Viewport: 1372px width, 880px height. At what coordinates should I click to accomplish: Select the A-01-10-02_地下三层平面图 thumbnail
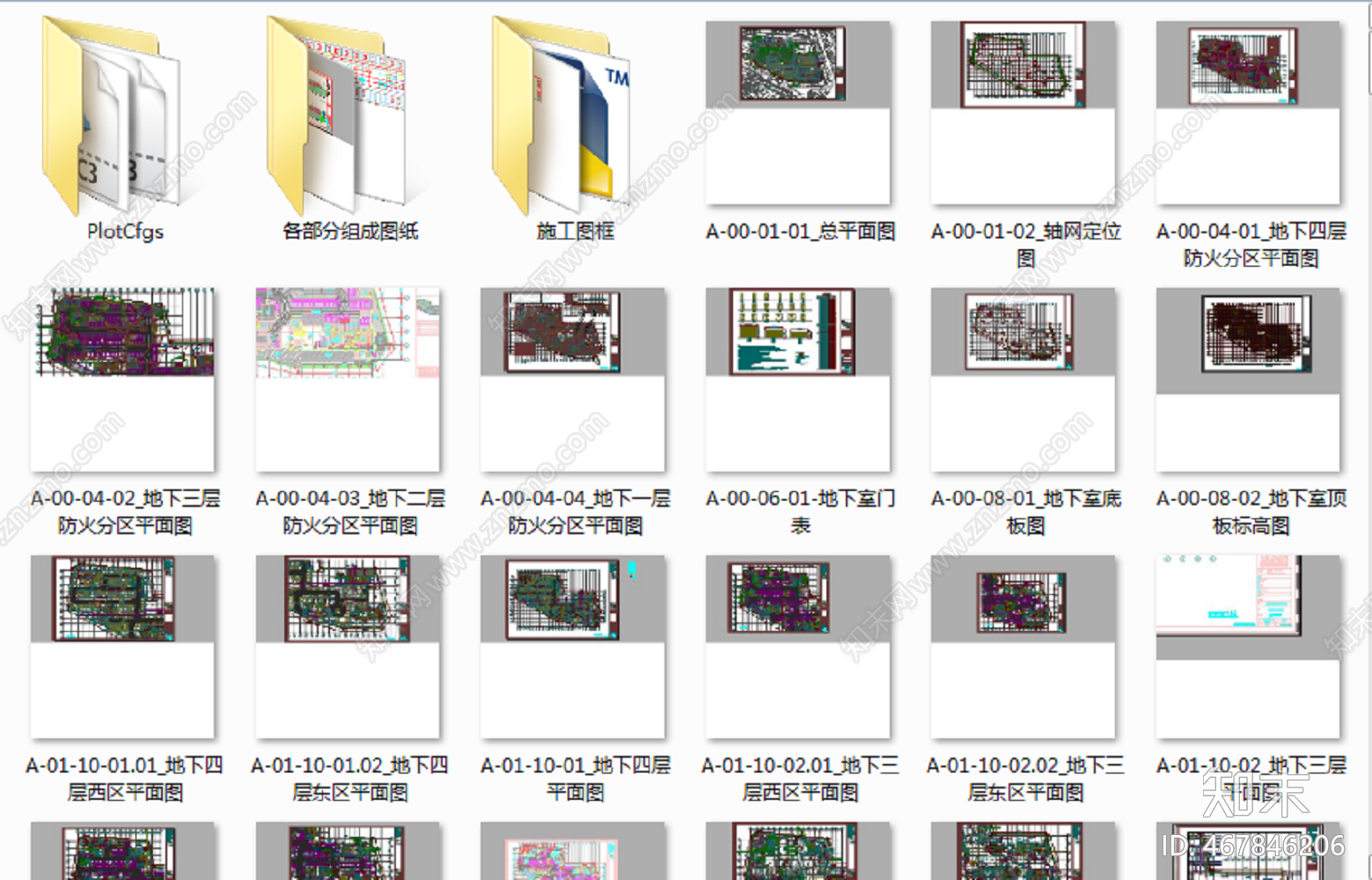[1249, 647]
